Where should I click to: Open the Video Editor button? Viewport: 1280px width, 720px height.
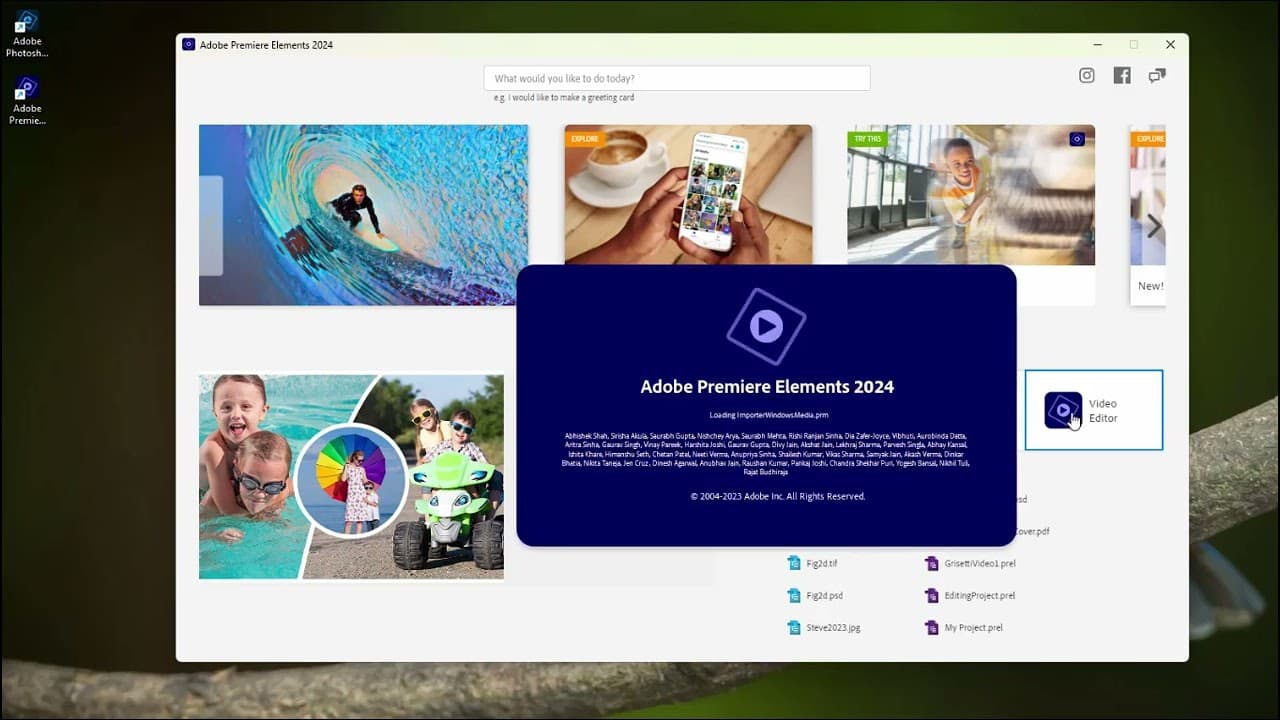(1094, 410)
